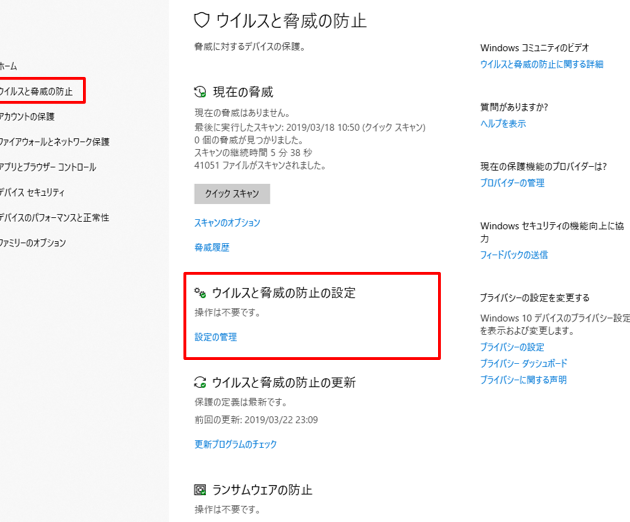Open ファミリーのオプション sidebar item
This screenshot has width=630, height=522.
[x=33, y=243]
